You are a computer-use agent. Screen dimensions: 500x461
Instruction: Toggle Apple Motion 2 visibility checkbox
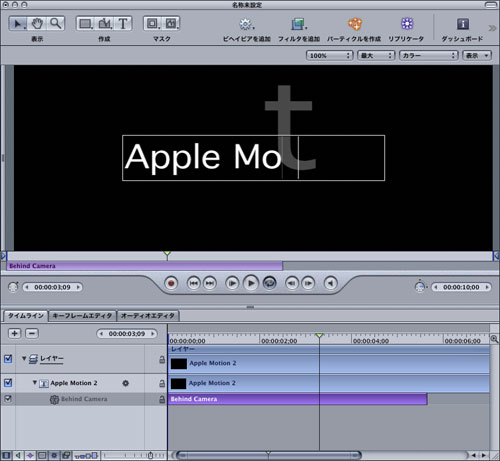8,383
